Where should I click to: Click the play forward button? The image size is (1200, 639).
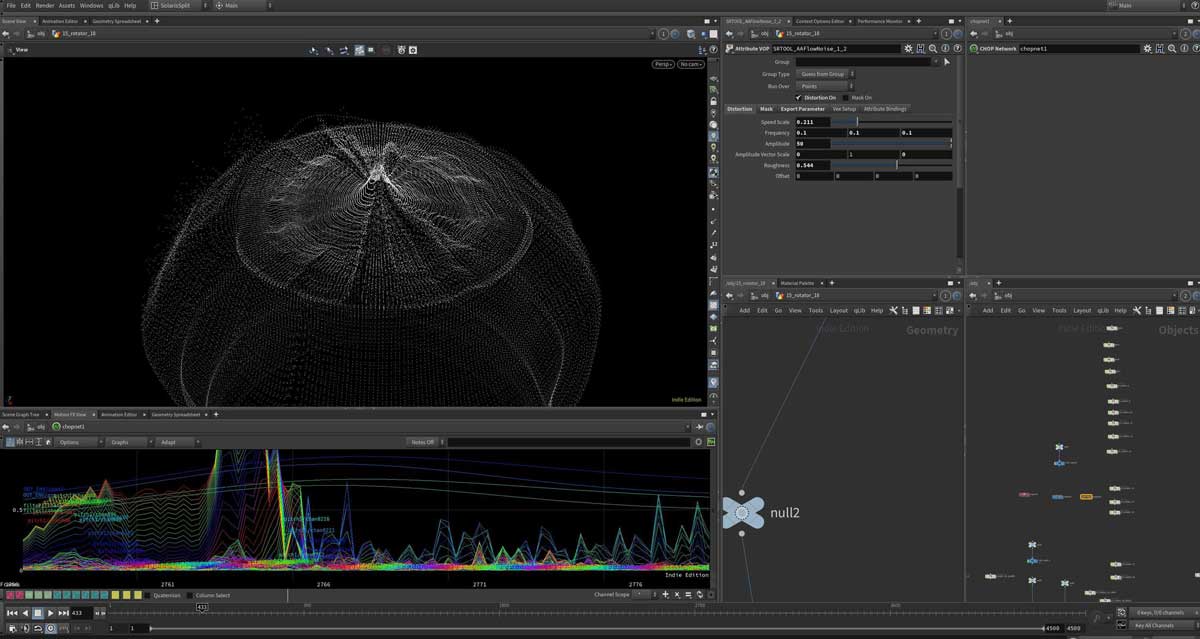pyautogui.click(x=50, y=613)
